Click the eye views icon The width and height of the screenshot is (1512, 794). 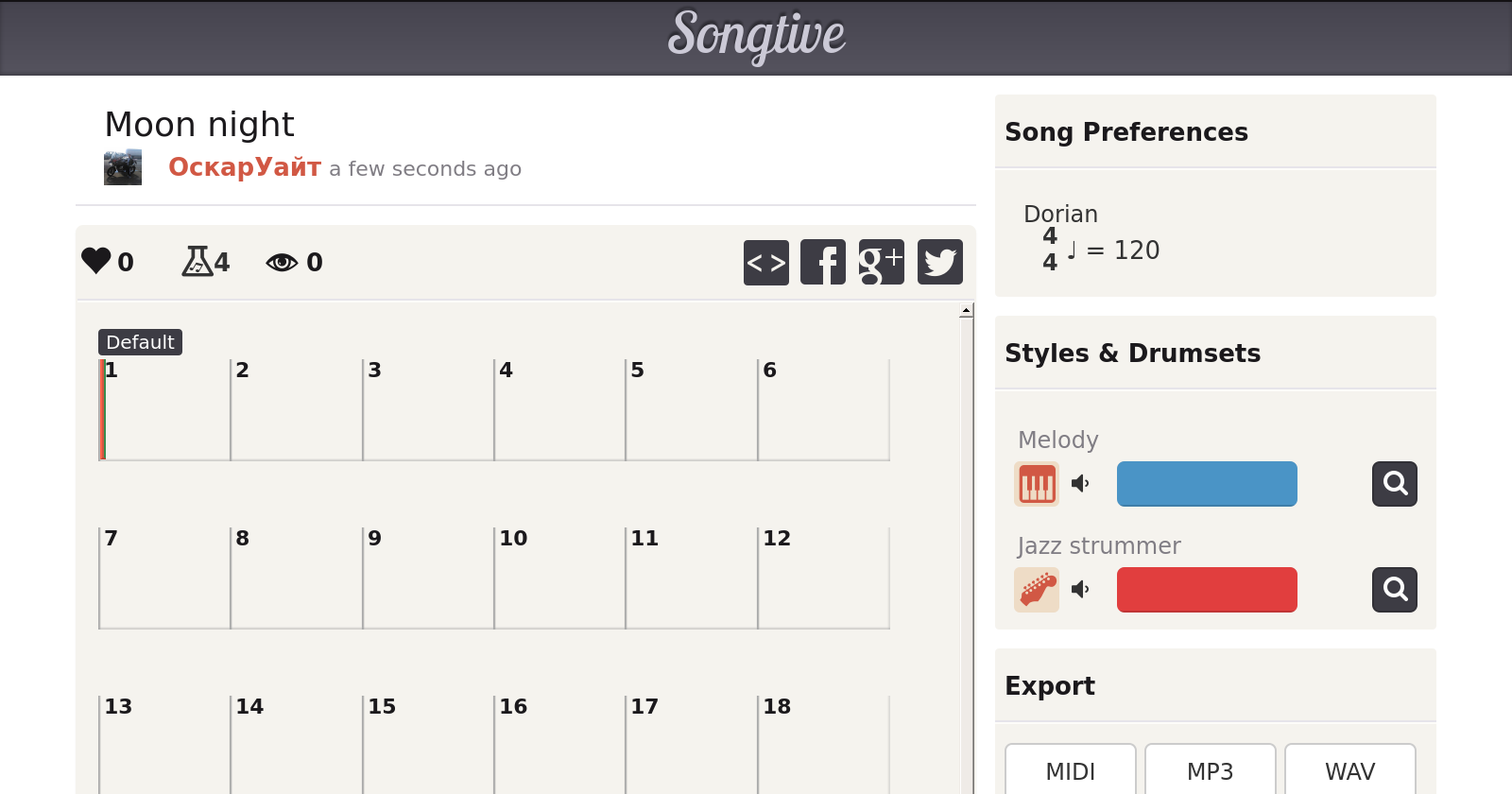click(282, 262)
